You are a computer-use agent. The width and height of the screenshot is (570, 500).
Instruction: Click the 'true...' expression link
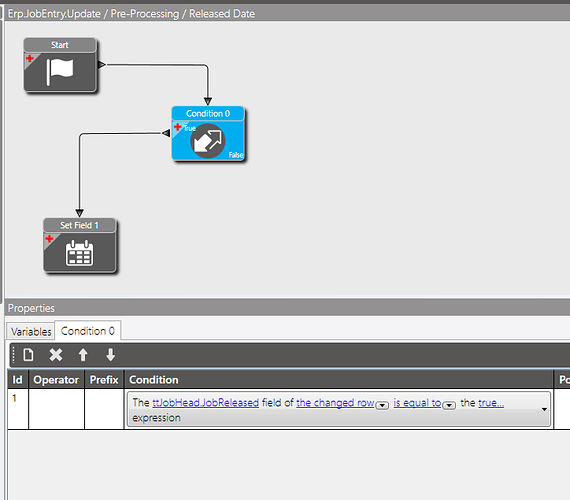pyautogui.click(x=491, y=403)
